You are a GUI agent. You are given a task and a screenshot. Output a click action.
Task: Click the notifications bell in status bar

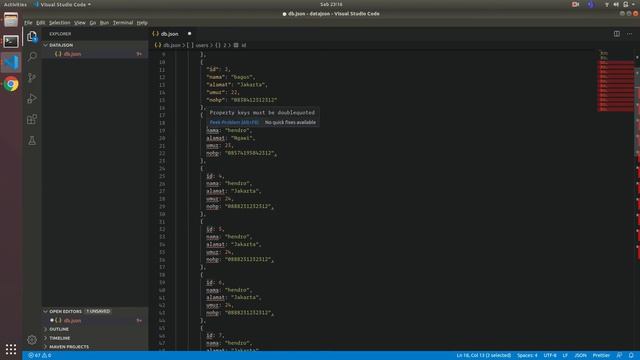click(631, 356)
